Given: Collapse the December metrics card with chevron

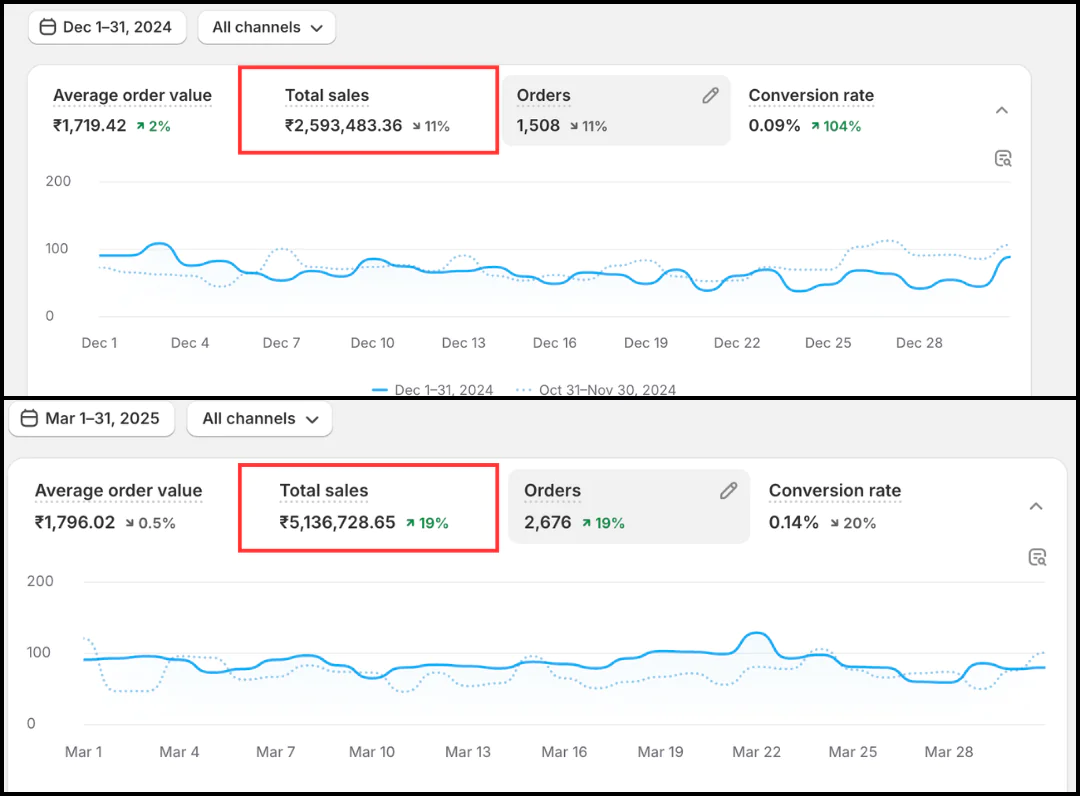Looking at the screenshot, I should [x=1002, y=110].
